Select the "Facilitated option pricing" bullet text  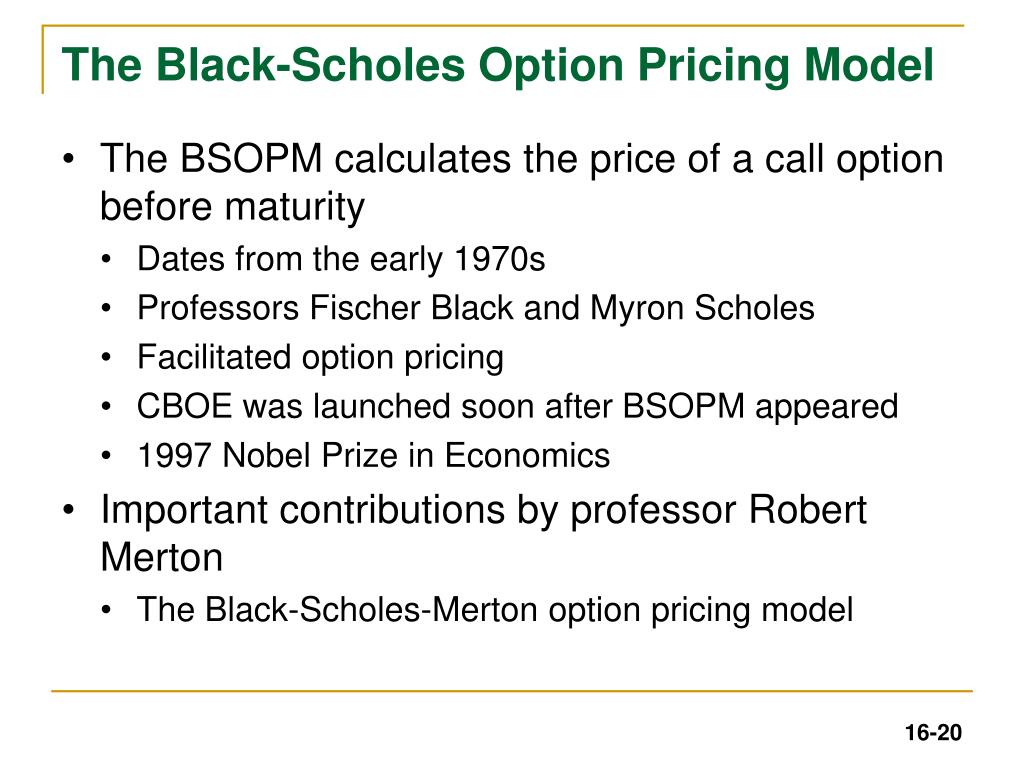tap(320, 358)
